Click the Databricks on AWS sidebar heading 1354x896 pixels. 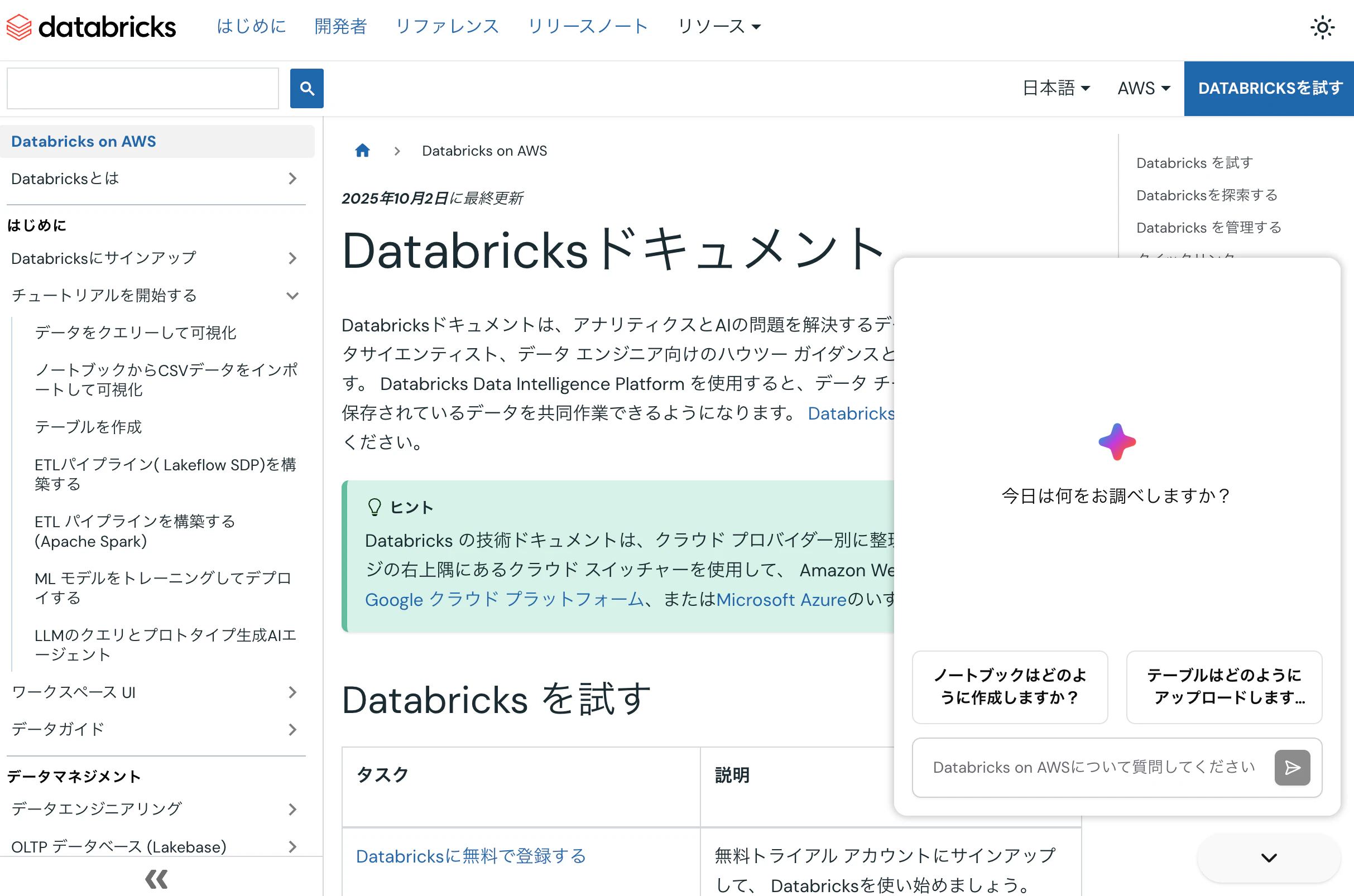[x=157, y=142]
